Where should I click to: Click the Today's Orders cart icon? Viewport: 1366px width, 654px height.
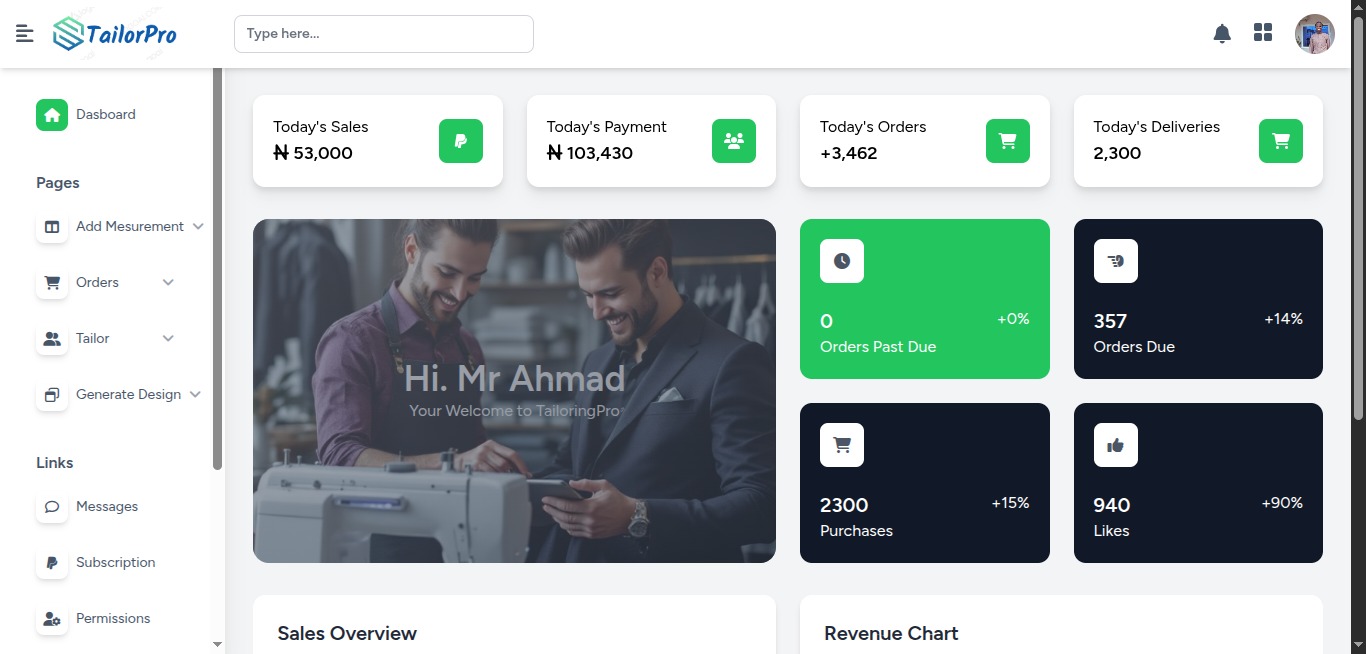(x=1008, y=141)
